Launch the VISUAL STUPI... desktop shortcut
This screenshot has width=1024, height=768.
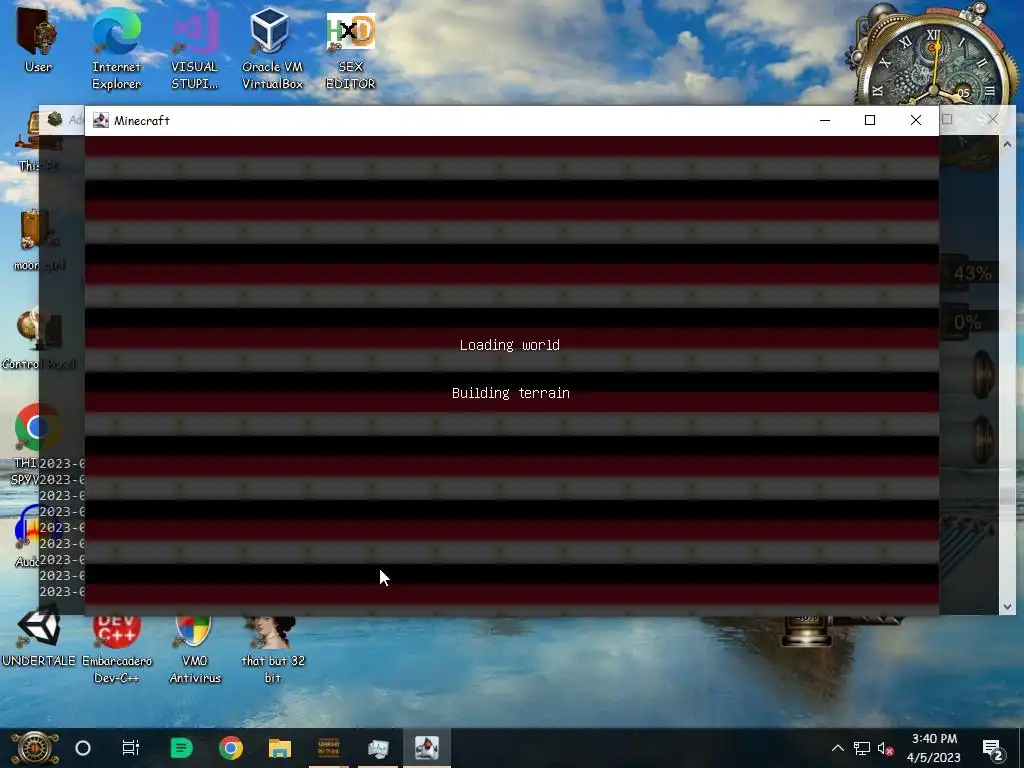(x=195, y=49)
